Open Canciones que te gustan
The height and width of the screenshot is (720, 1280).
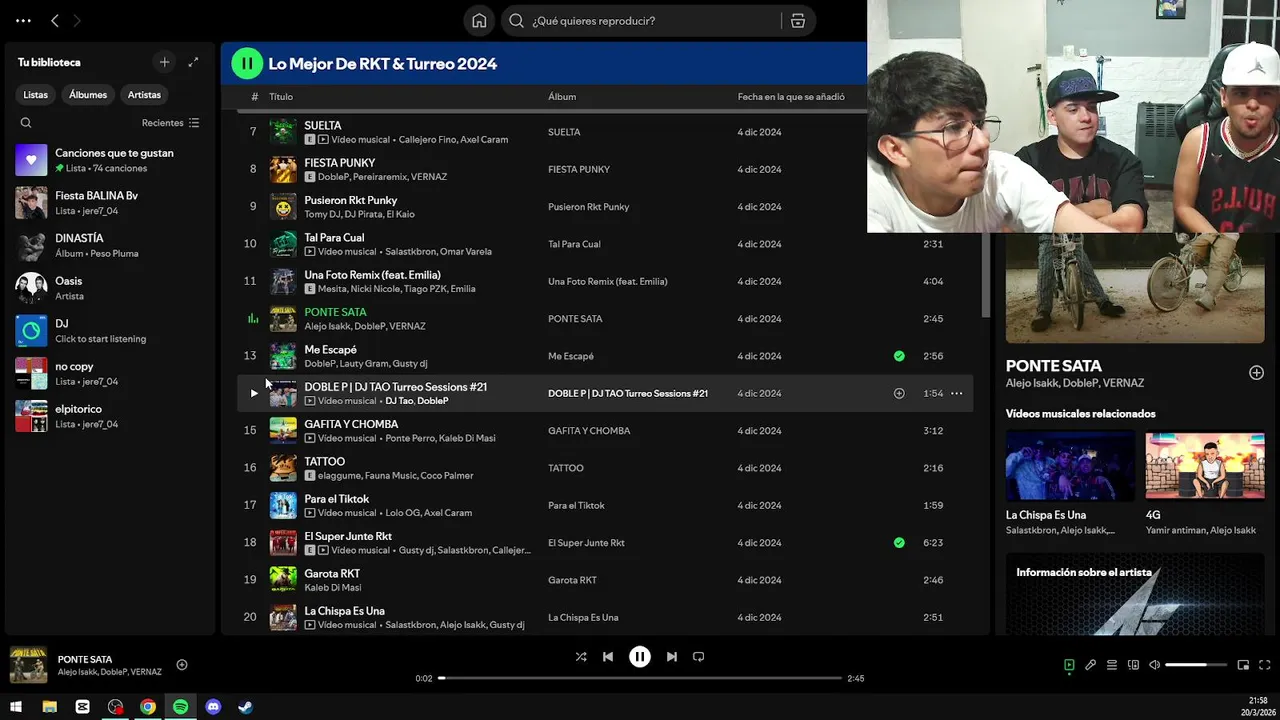(109, 160)
